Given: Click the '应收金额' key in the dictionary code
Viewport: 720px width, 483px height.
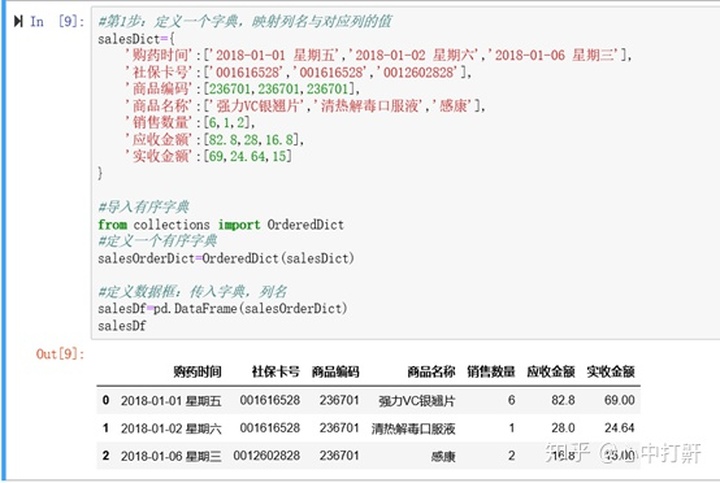Looking at the screenshot, I should [x=159, y=139].
